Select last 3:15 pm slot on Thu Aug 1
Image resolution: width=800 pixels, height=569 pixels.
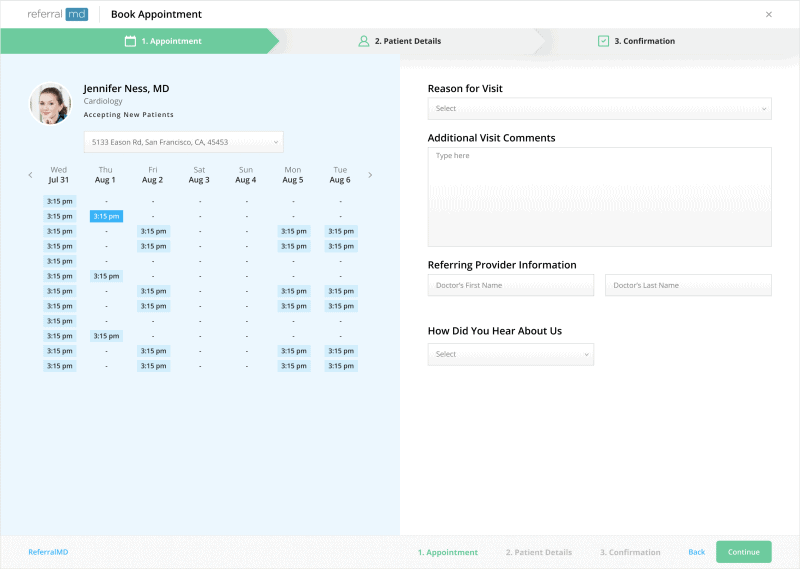[106, 336]
